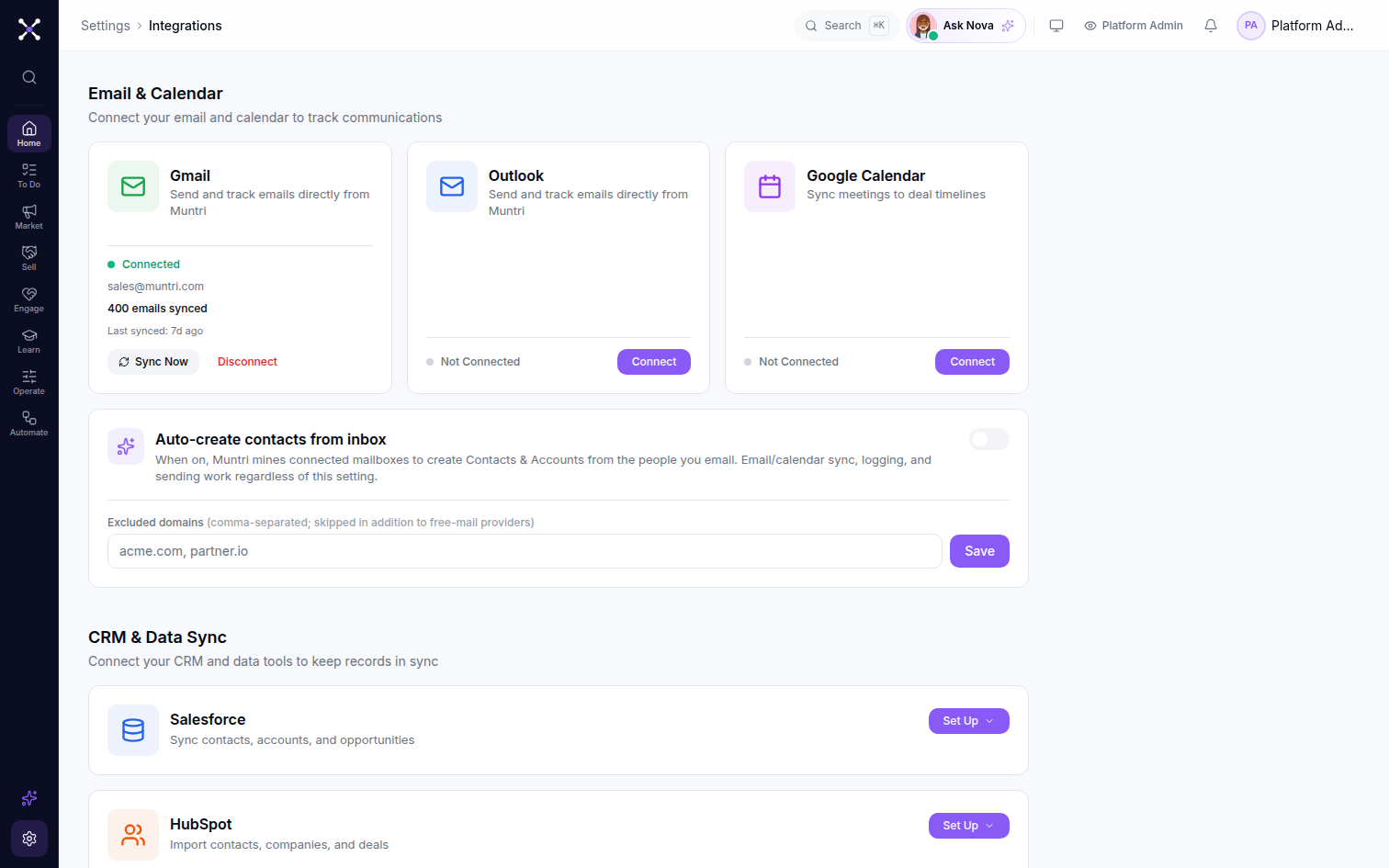This screenshot has height=868, width=1389.
Task: Click the Salesforce database icon
Action: coord(133,730)
